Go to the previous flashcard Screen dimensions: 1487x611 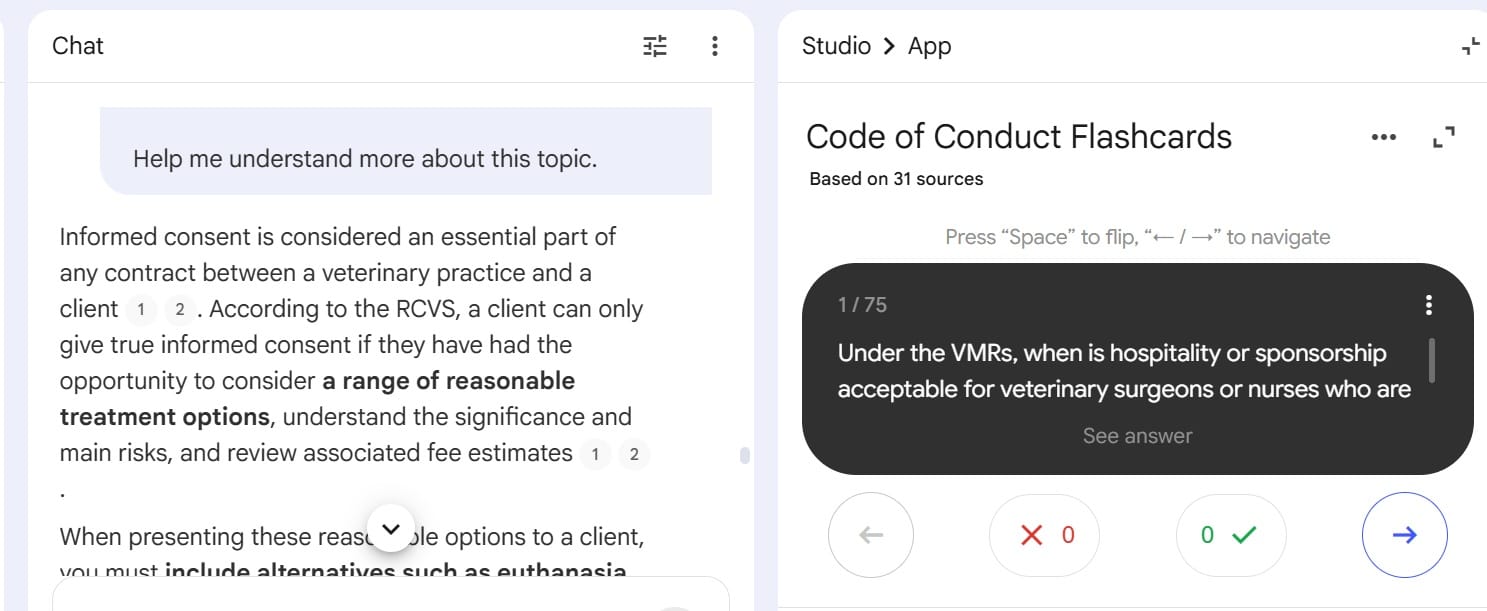[871, 535]
